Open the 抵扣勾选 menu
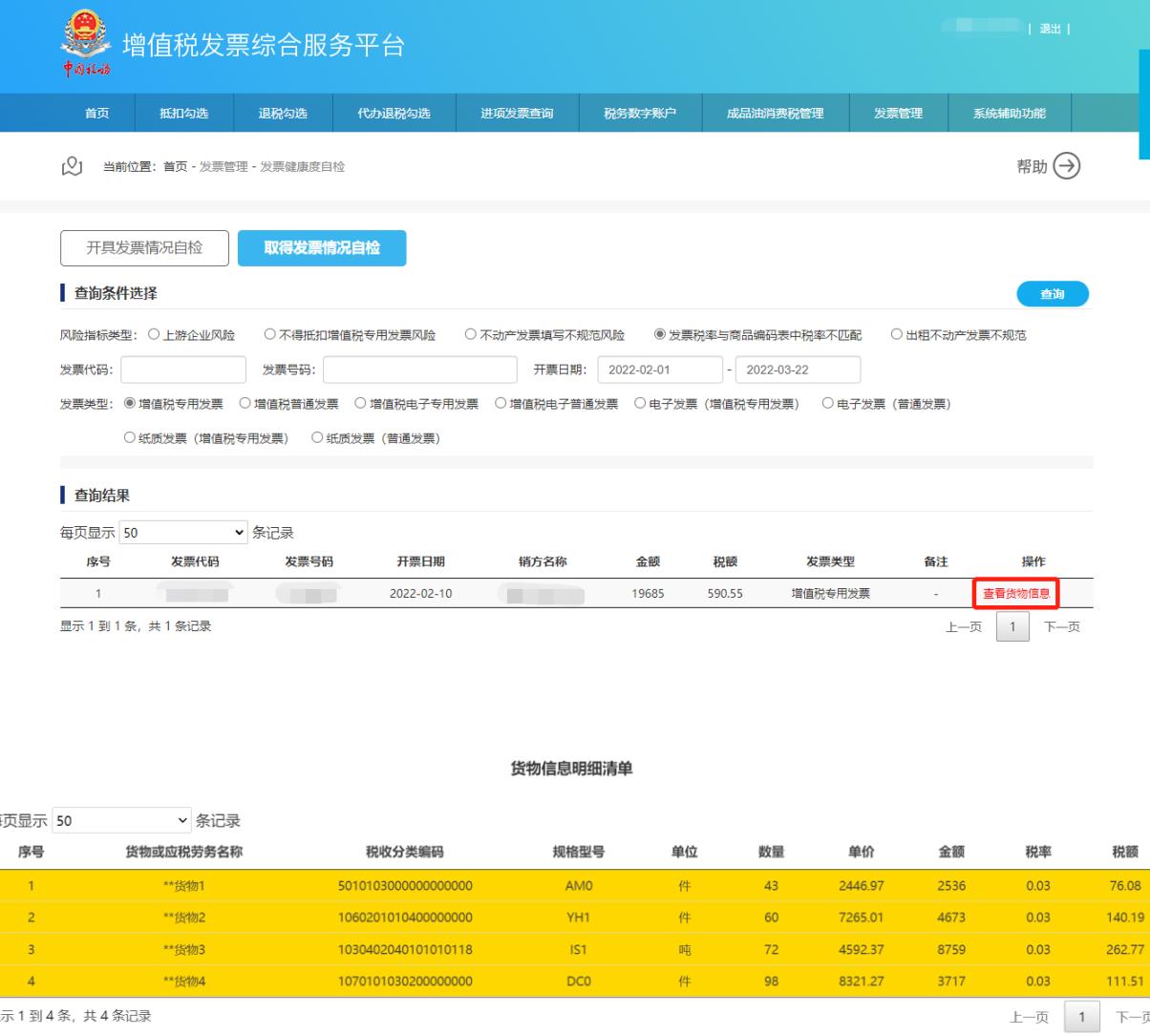Viewport: 1150px width, 1036px height. click(183, 114)
